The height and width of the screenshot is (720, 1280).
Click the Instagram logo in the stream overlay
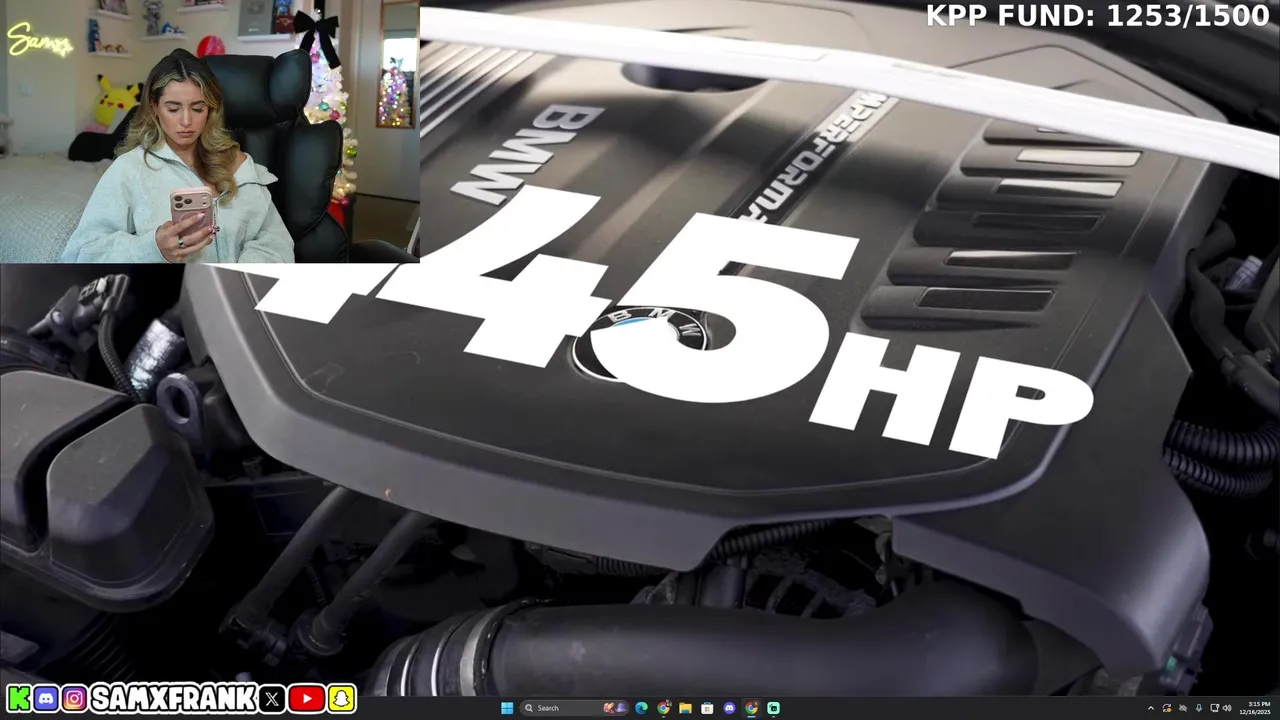pos(74,698)
